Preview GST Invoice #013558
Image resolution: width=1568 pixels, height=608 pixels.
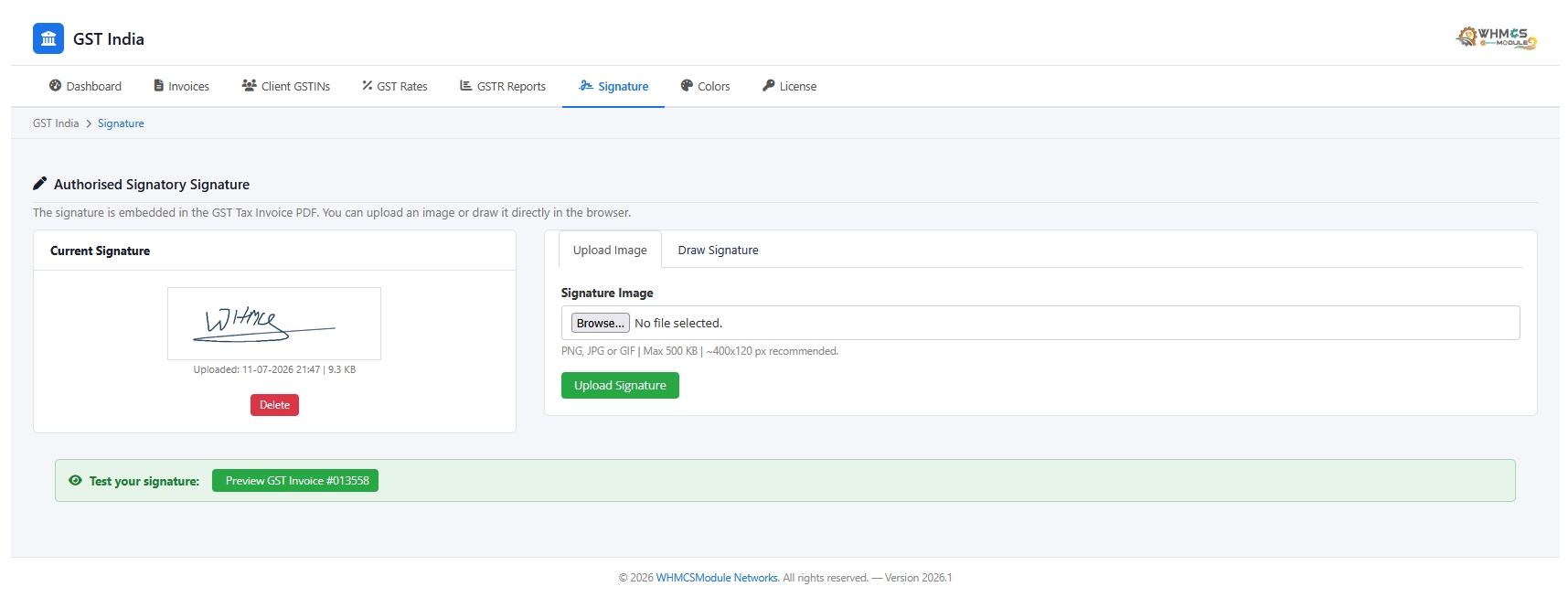tap(295, 481)
